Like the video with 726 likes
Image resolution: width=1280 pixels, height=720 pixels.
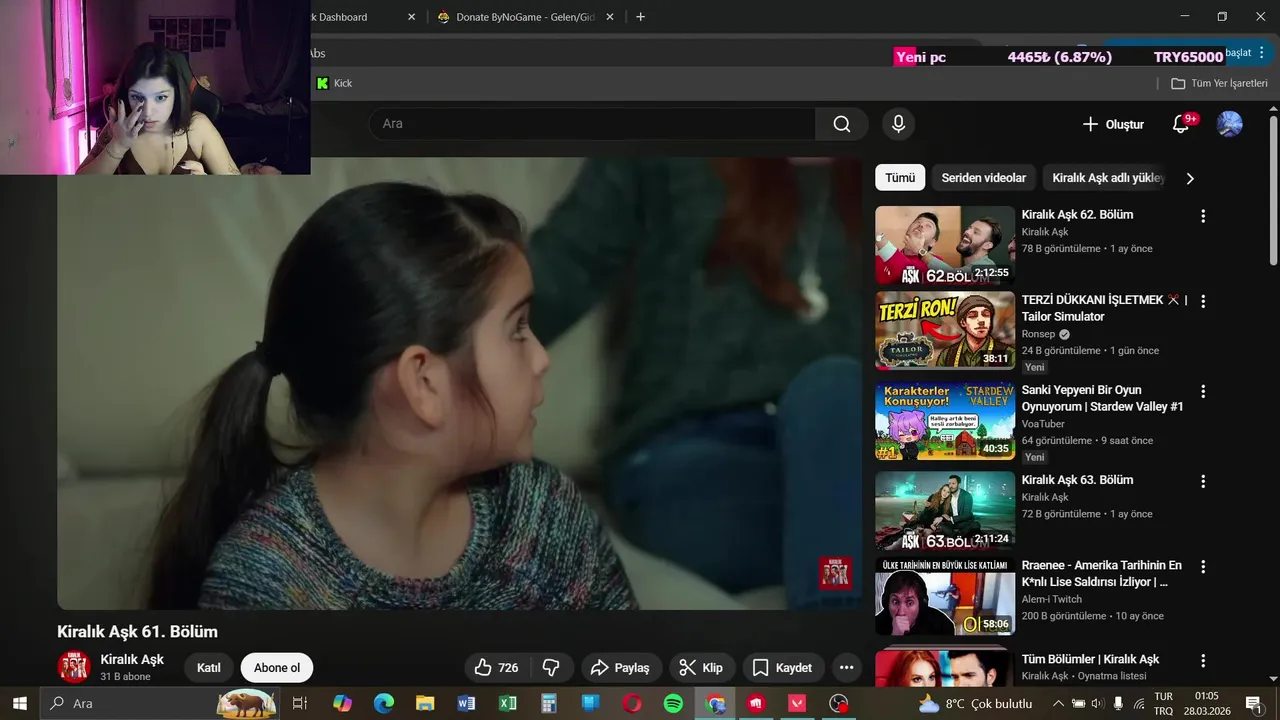[497, 668]
